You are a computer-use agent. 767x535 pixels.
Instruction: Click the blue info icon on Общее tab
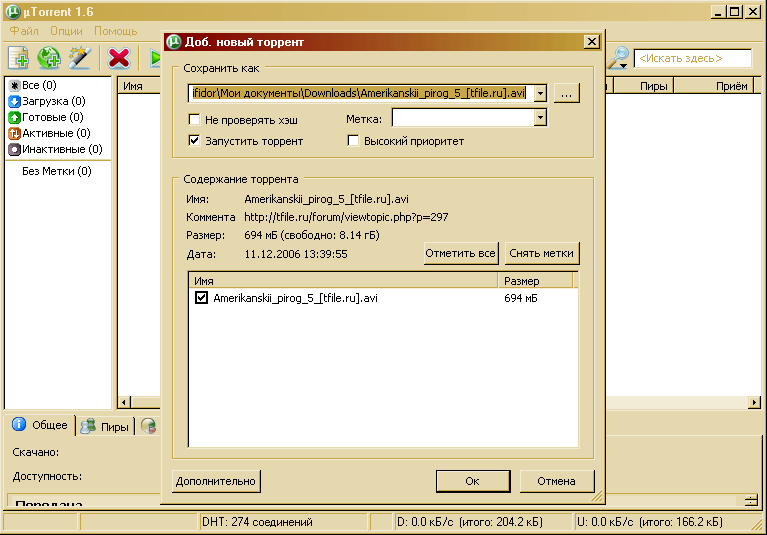[x=19, y=424]
